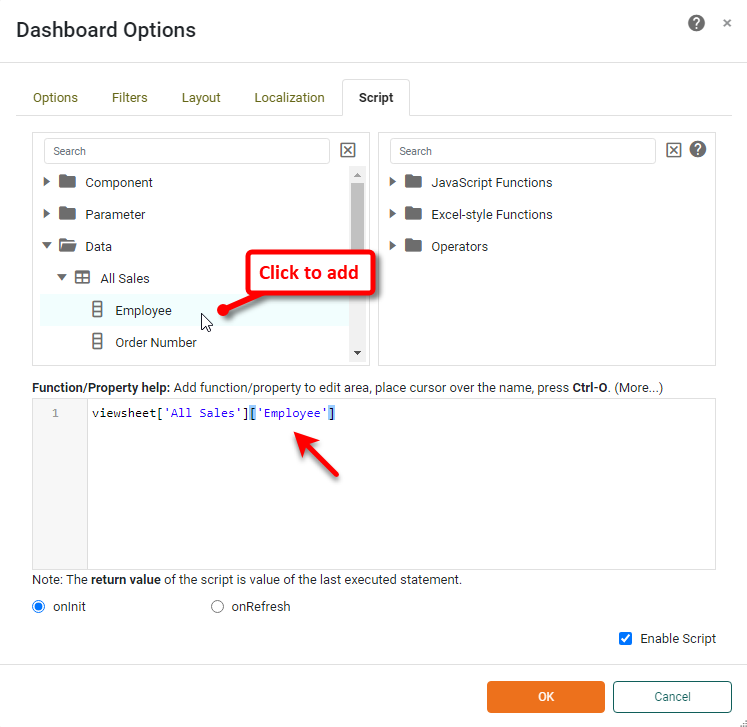Expand the Parameter tree node
747x727 pixels.
coord(47,214)
